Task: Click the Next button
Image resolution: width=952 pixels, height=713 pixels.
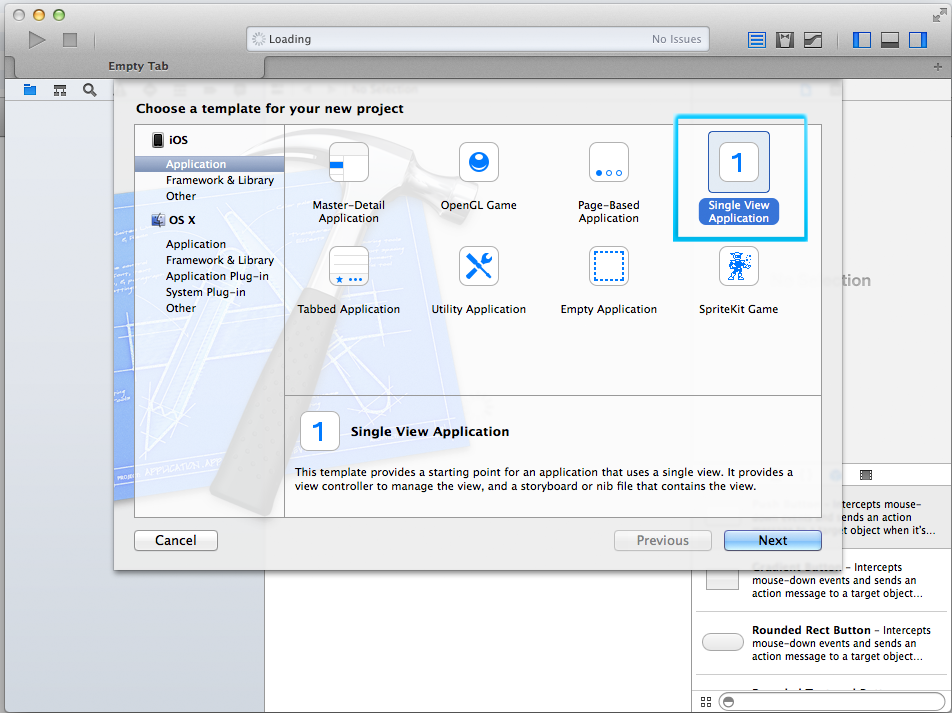Action: tap(772, 541)
